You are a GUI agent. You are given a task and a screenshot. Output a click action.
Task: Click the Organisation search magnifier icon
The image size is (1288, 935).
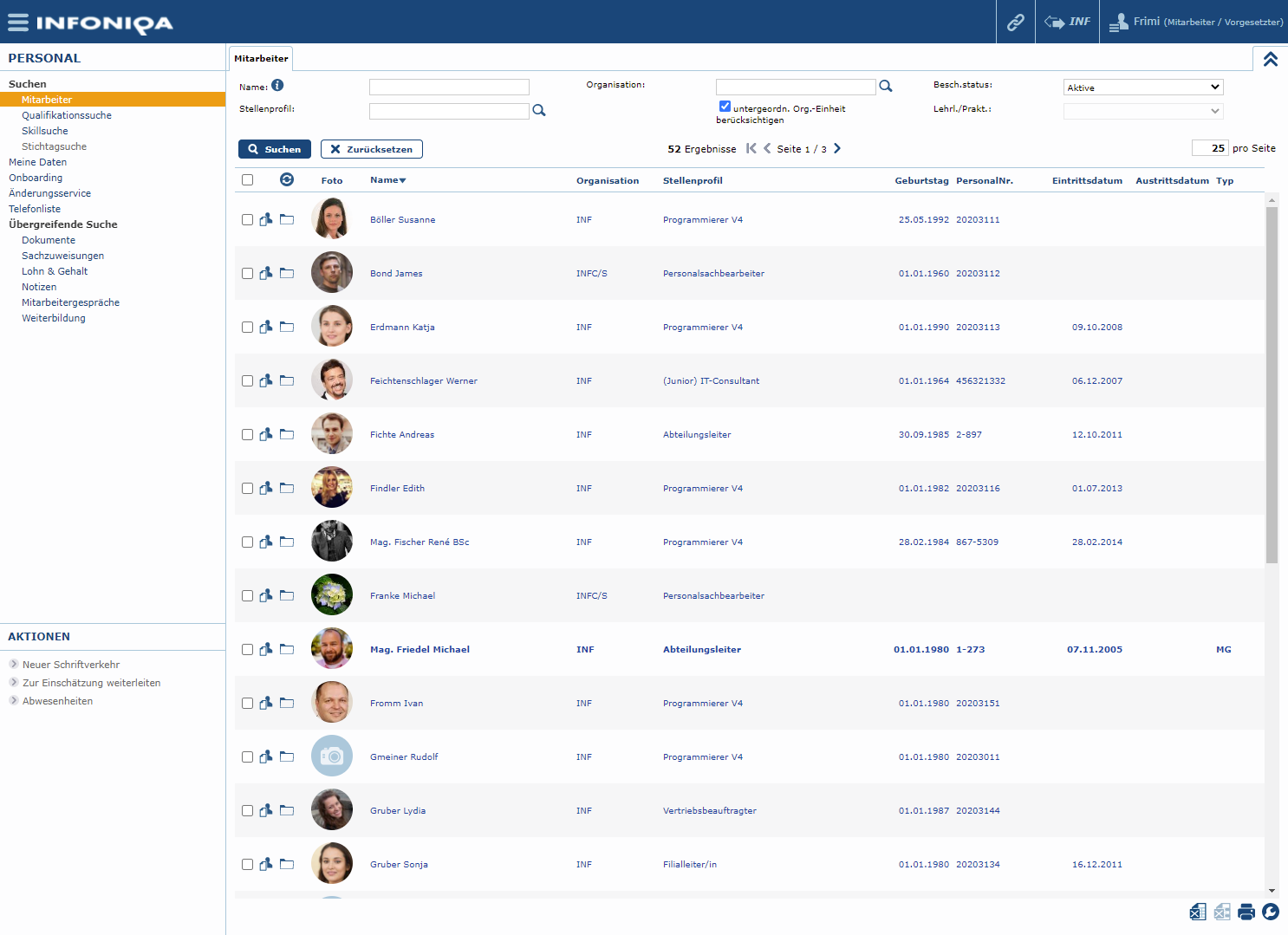(886, 86)
